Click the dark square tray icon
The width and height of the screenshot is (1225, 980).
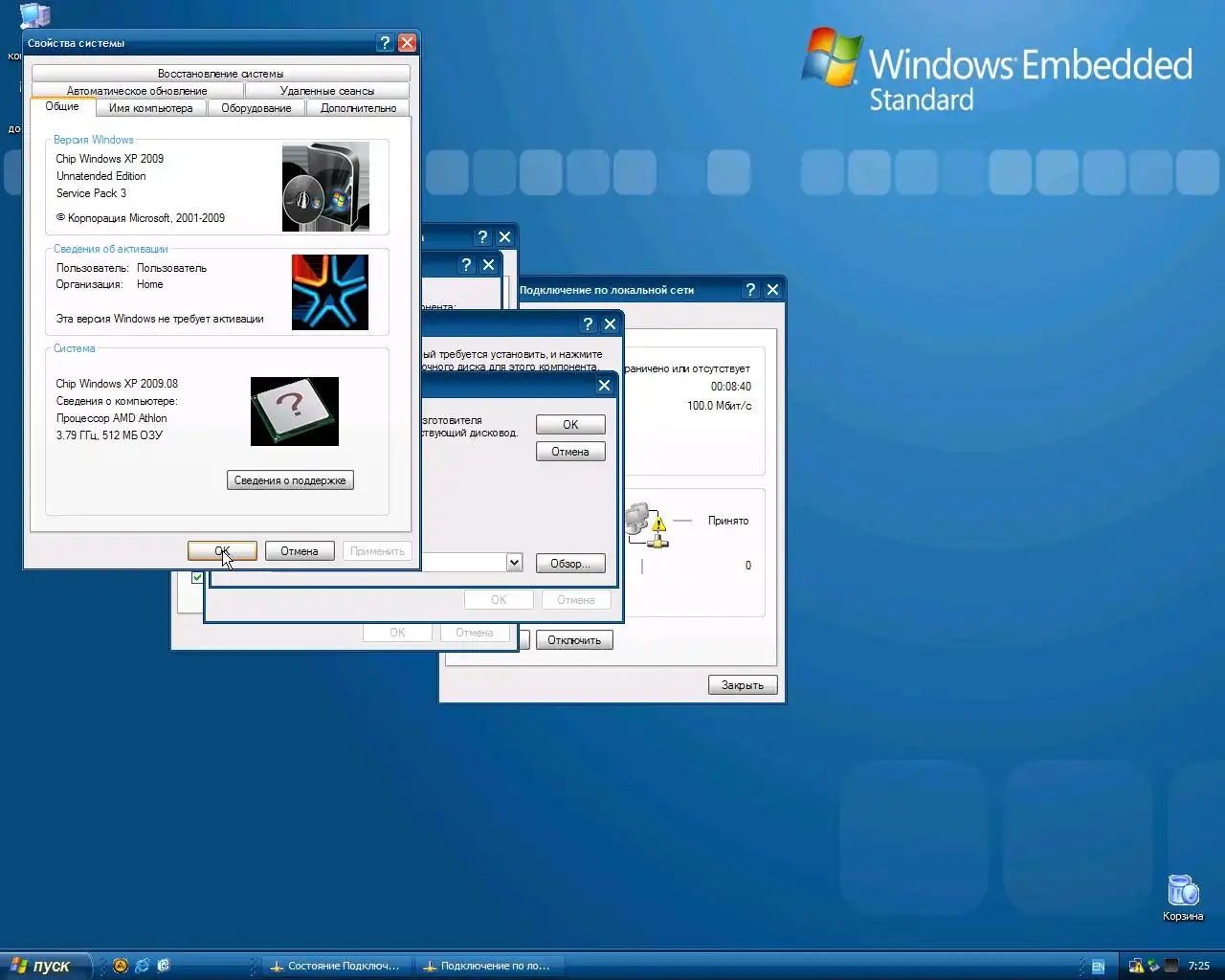pos(1170,966)
